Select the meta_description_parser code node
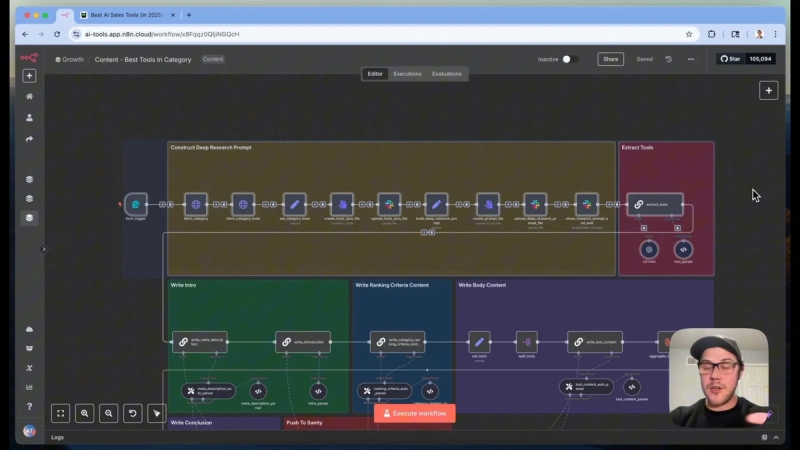 pyautogui.click(x=258, y=391)
